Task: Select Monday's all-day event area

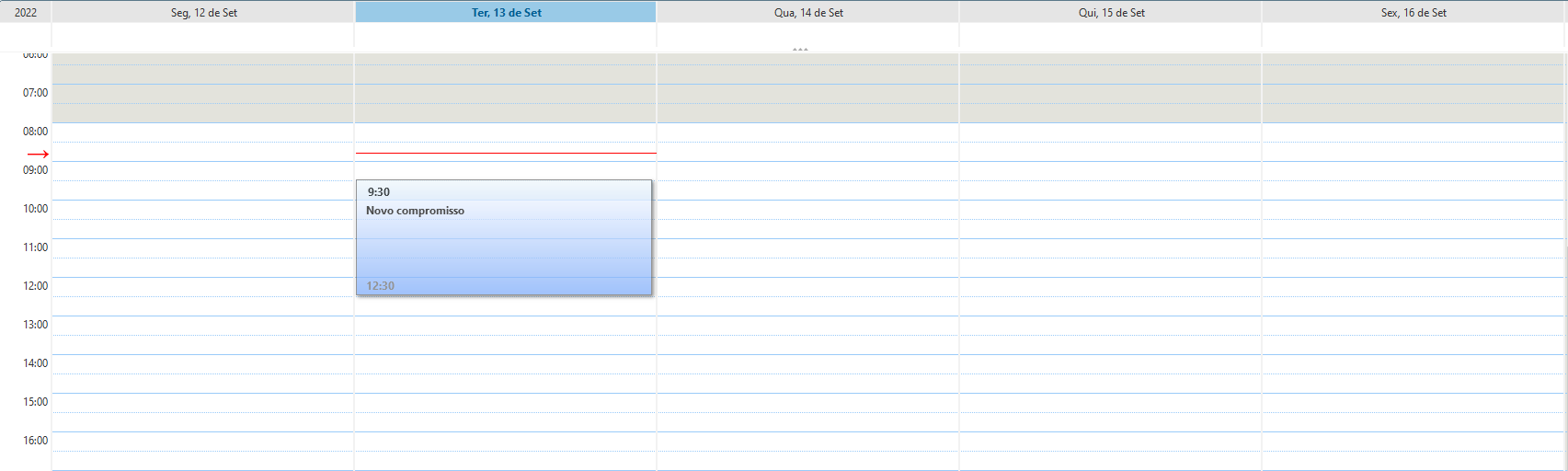Action: [x=203, y=35]
